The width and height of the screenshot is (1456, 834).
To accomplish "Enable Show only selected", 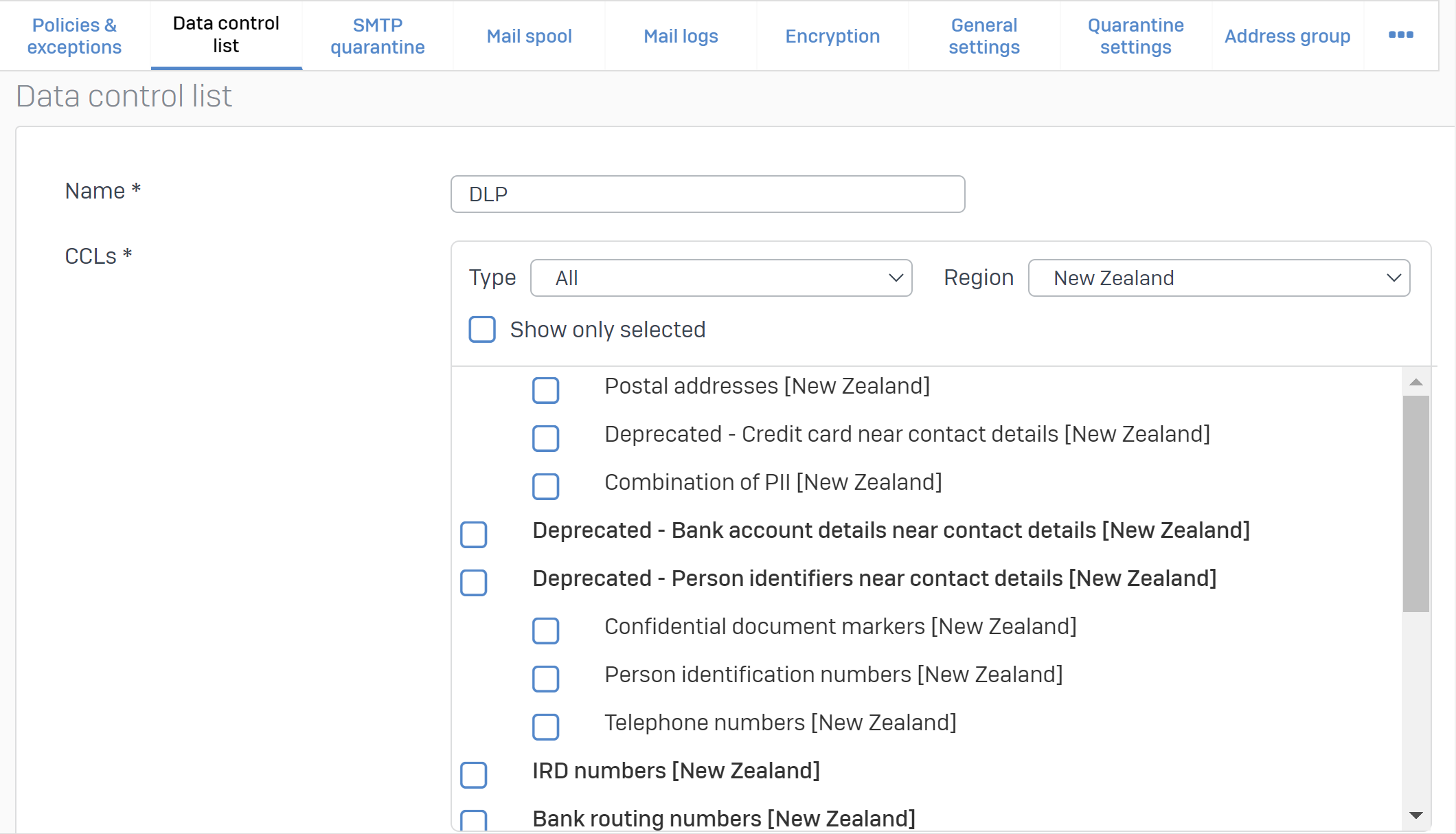I will point(481,330).
